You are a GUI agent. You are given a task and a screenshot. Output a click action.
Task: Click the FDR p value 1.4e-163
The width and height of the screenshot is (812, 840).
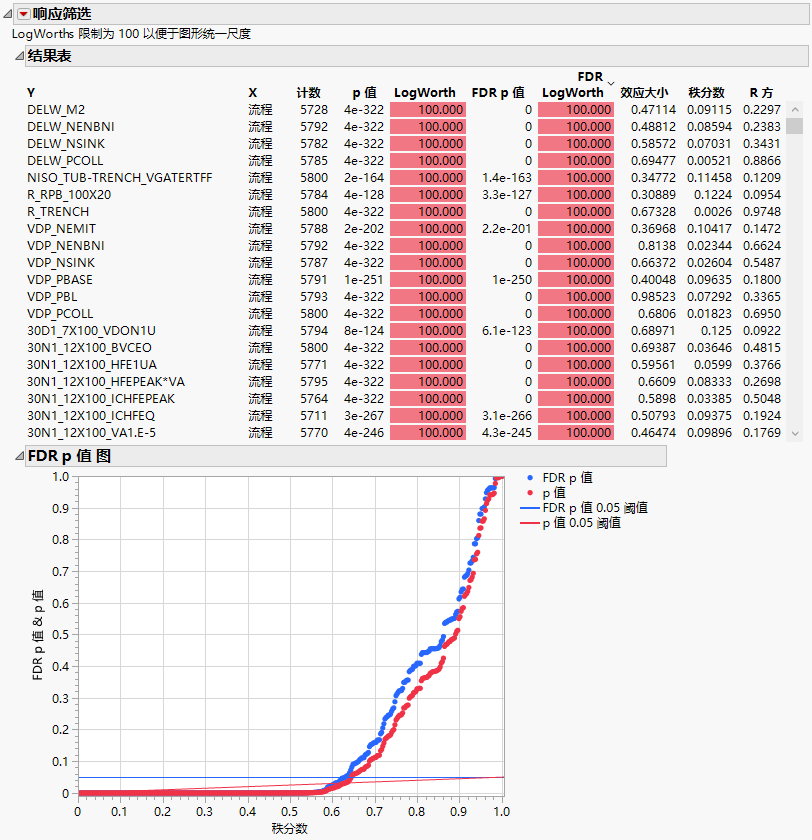pos(507,178)
